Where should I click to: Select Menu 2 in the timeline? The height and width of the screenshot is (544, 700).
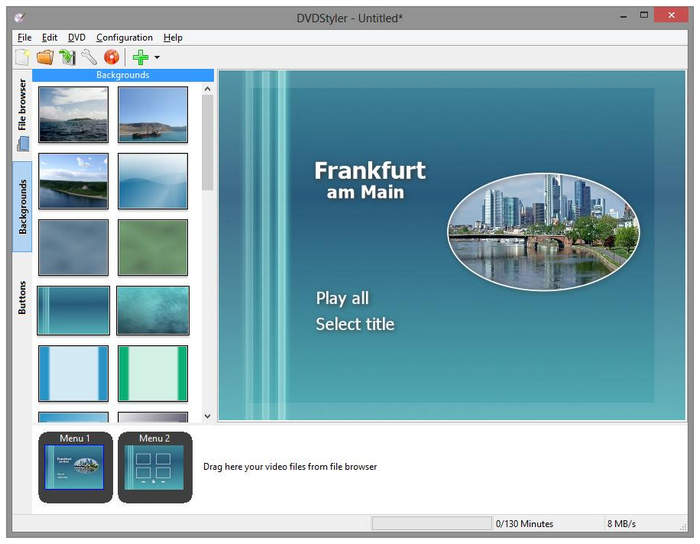point(154,467)
